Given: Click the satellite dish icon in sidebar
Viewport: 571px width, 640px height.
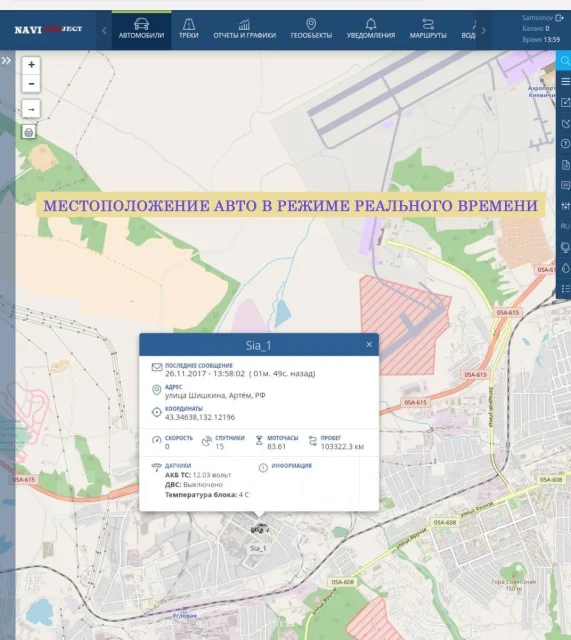Looking at the screenshot, I should tap(564, 123).
